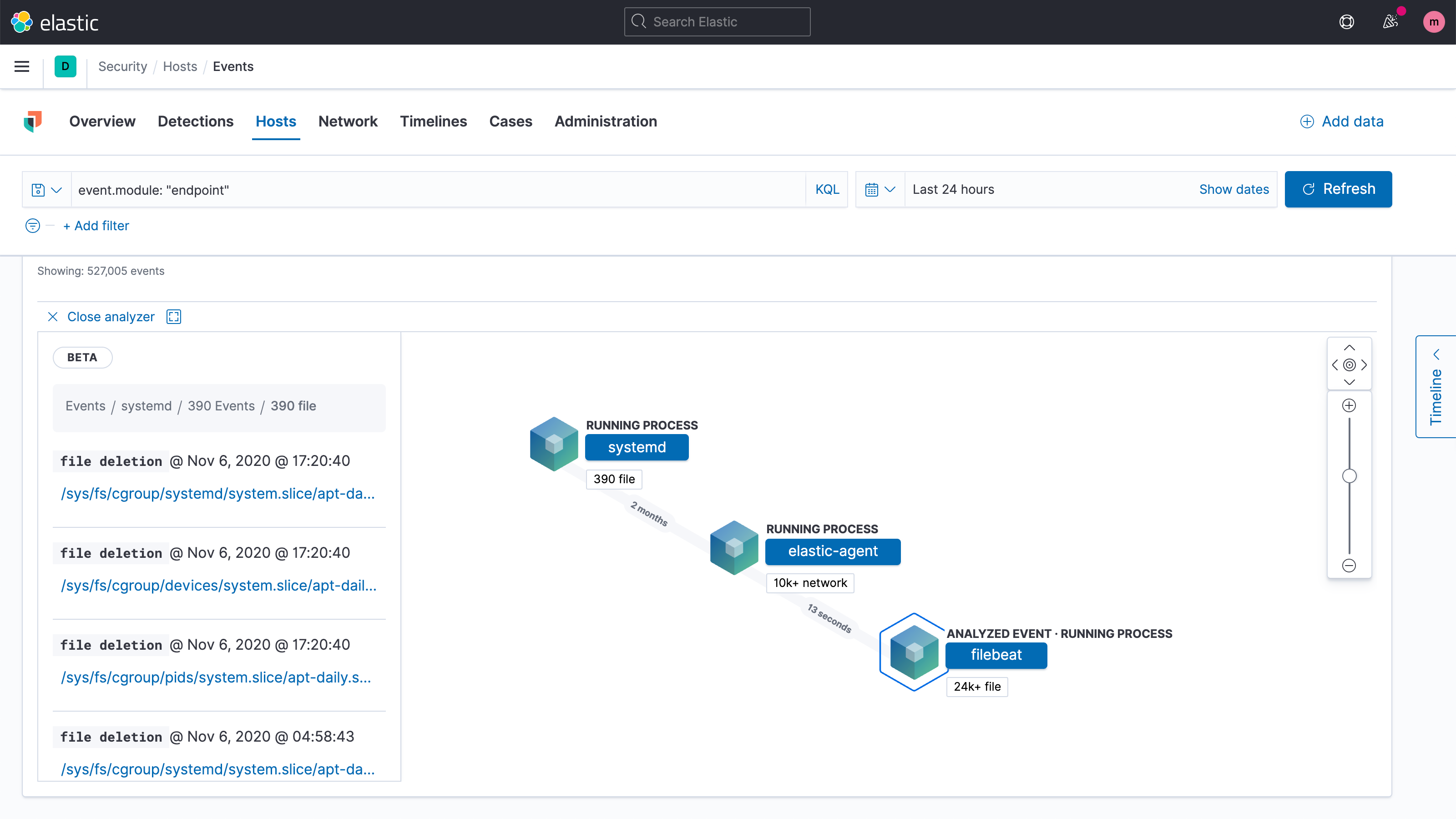Drag the zoom slider in analyzer panel
1456x819 pixels.
[x=1349, y=476]
